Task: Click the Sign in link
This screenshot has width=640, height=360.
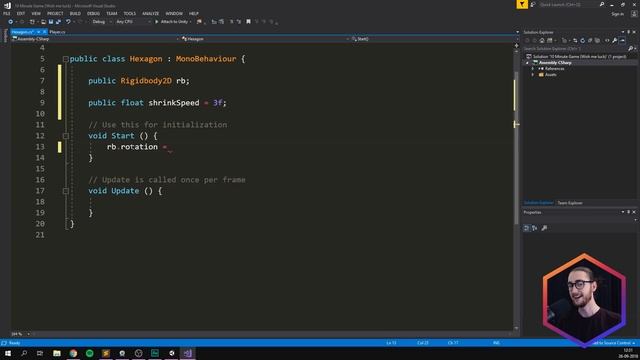Action: pyautogui.click(x=618, y=14)
